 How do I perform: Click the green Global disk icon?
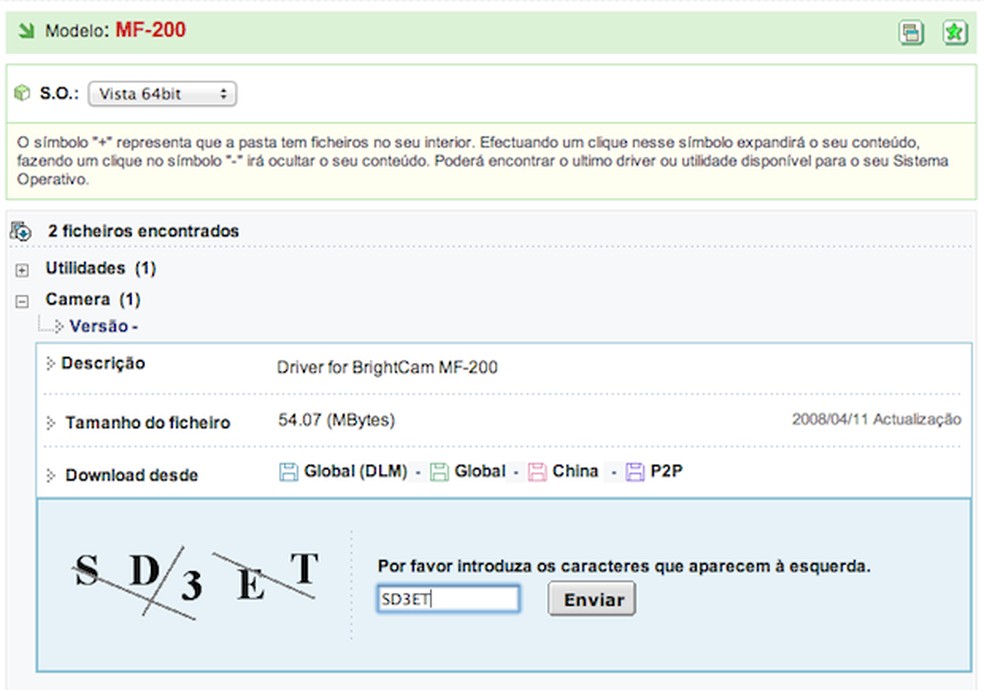click(439, 472)
